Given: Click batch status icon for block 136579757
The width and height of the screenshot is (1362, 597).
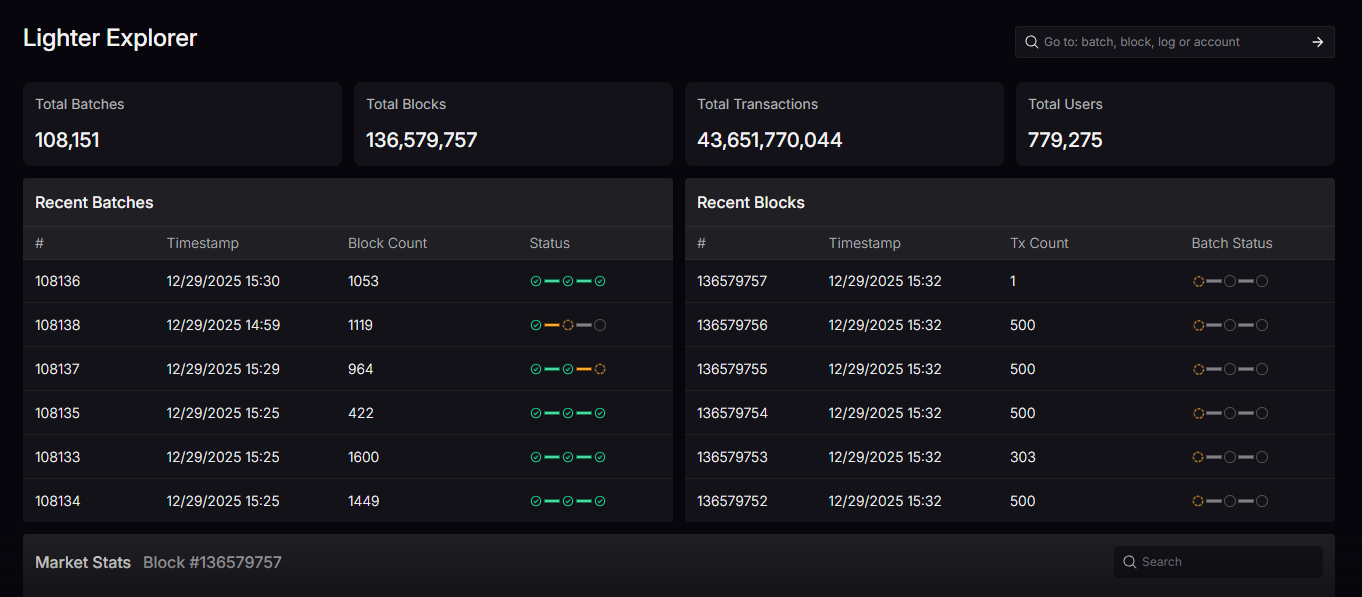Looking at the screenshot, I should [x=1230, y=281].
